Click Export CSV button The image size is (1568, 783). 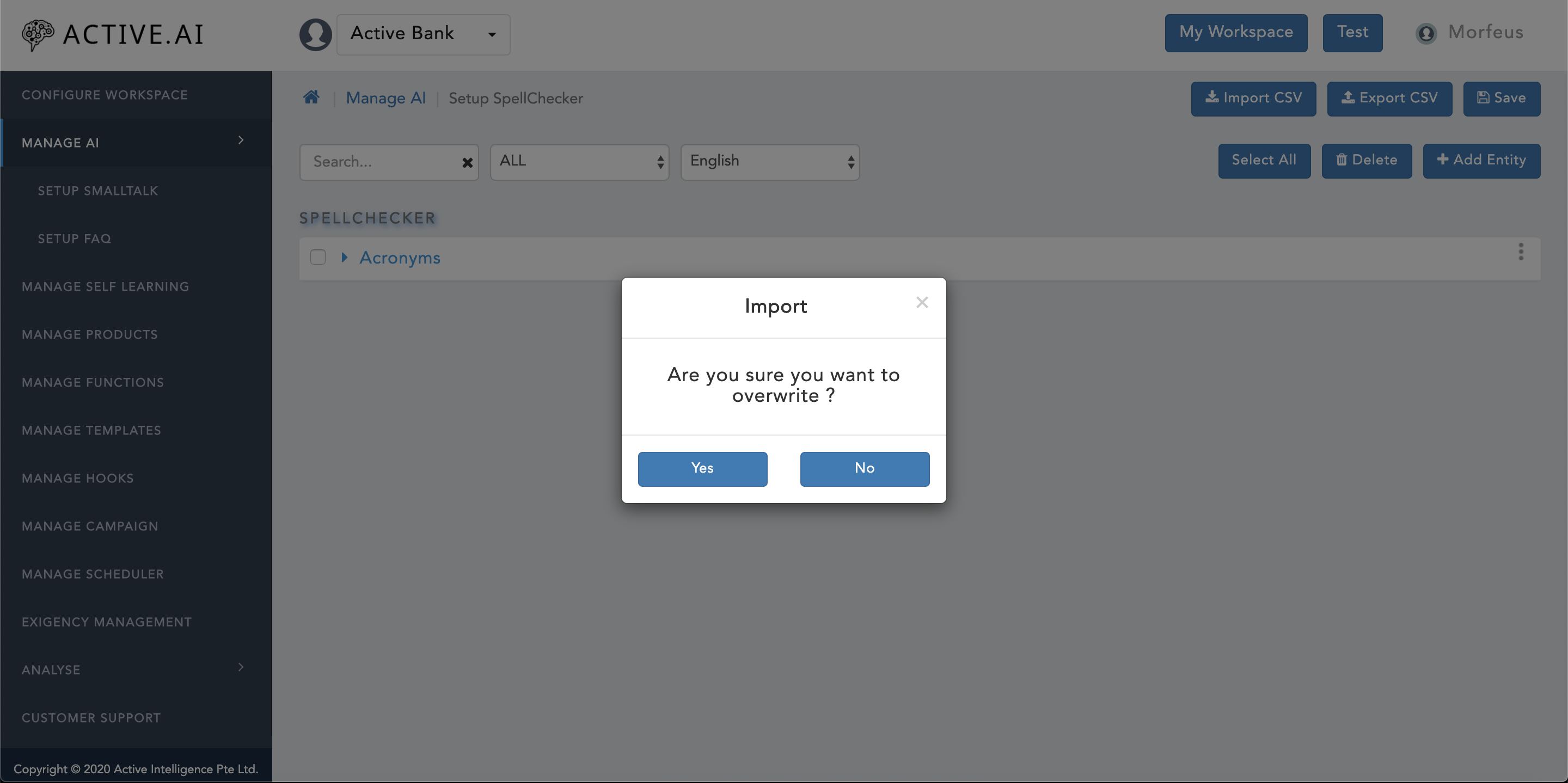(x=1389, y=99)
